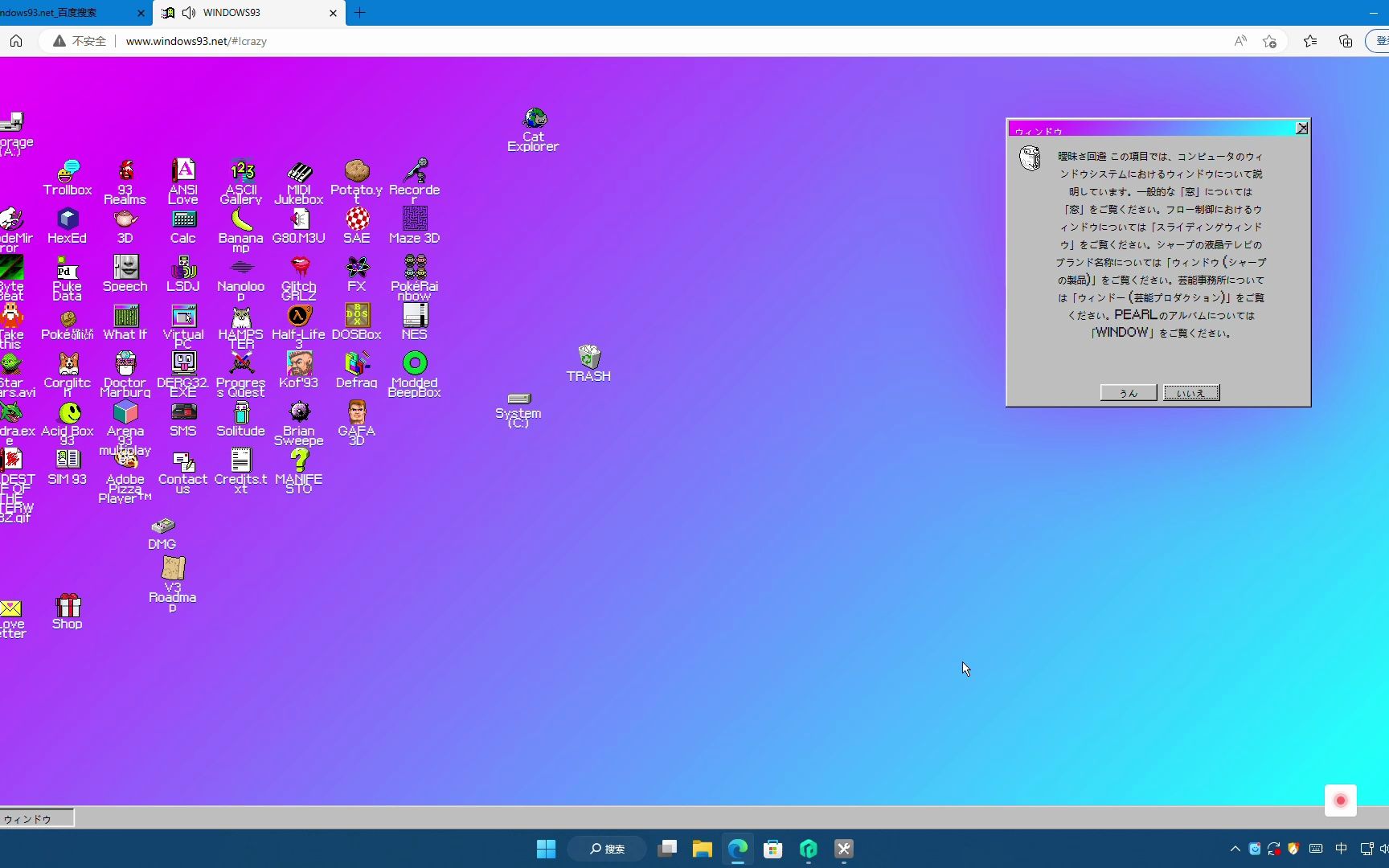
Task: Launch the Modded BeepBox icon
Action: (x=415, y=375)
